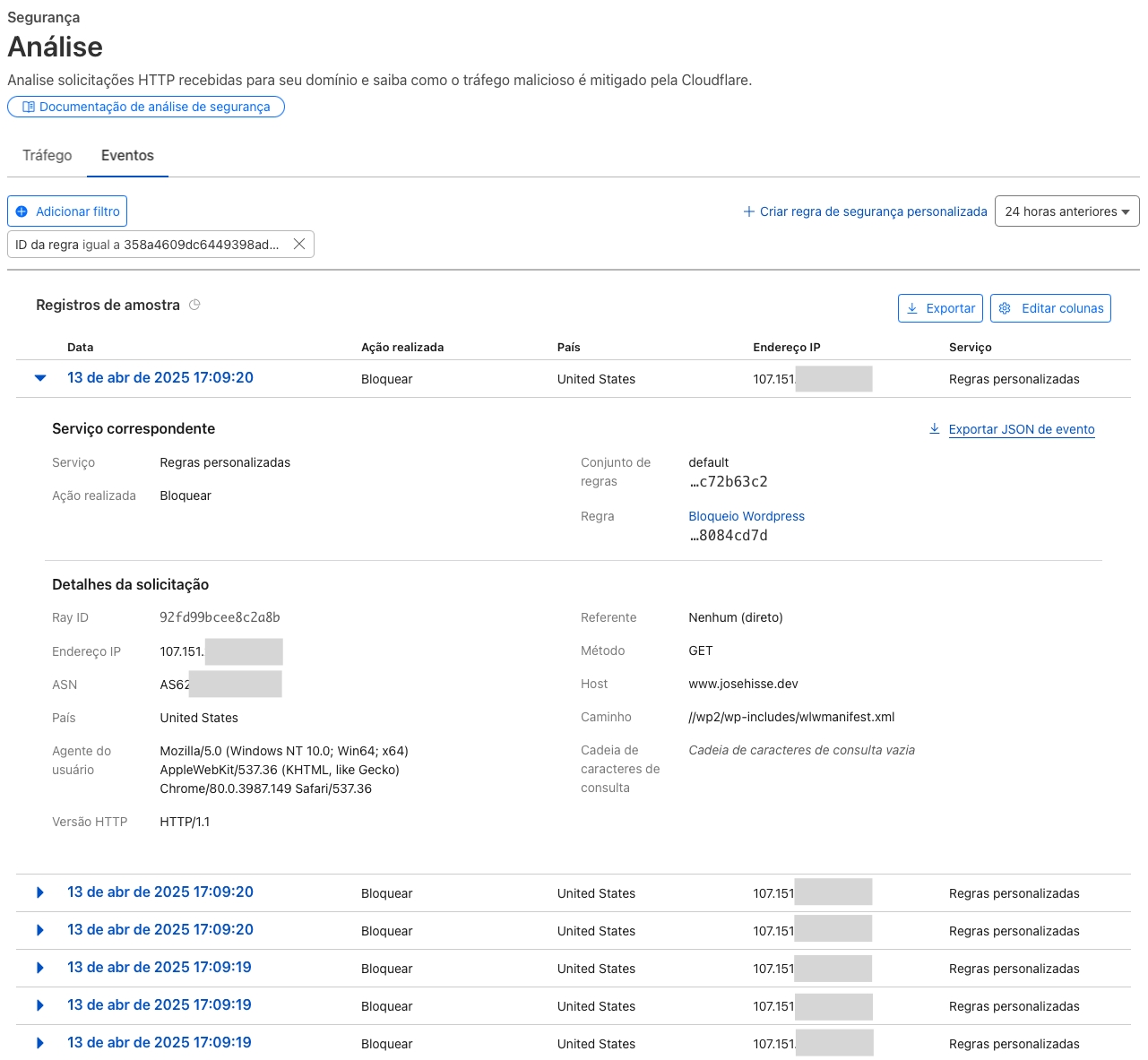Click the Data column header
This screenshot has height=1060, width=1148.
pyautogui.click(x=80, y=347)
